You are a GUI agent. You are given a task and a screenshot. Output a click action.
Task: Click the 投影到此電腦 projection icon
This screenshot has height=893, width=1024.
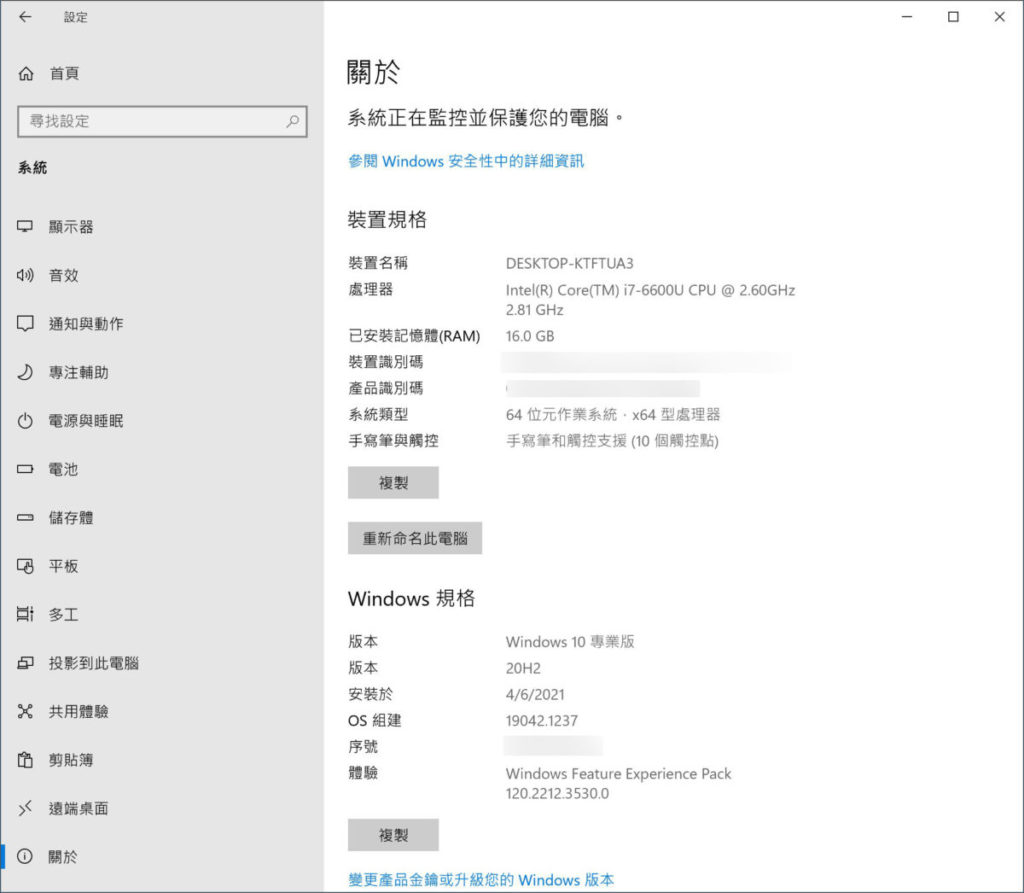click(25, 663)
